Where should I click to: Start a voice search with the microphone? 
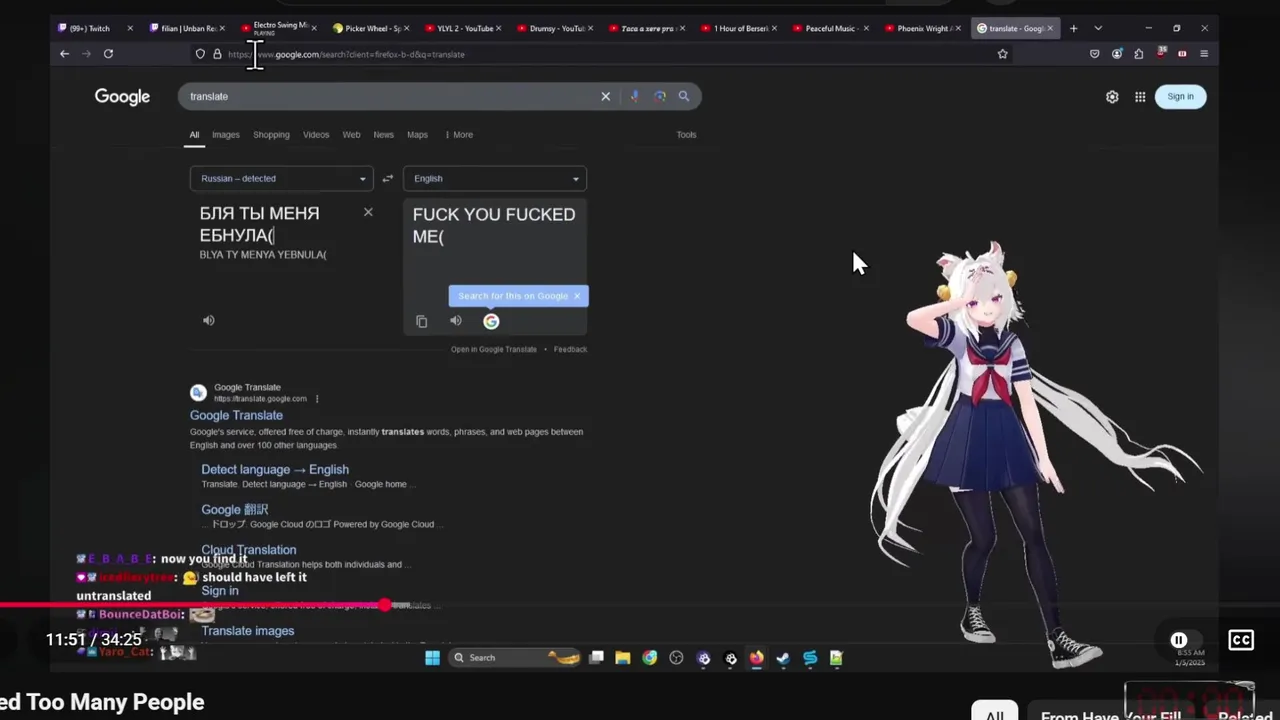coord(634,96)
